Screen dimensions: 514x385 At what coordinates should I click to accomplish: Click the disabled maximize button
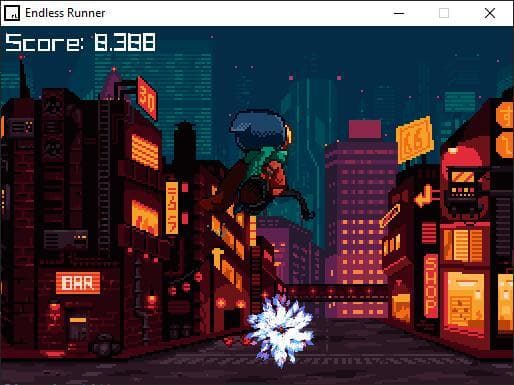pyautogui.click(x=444, y=13)
